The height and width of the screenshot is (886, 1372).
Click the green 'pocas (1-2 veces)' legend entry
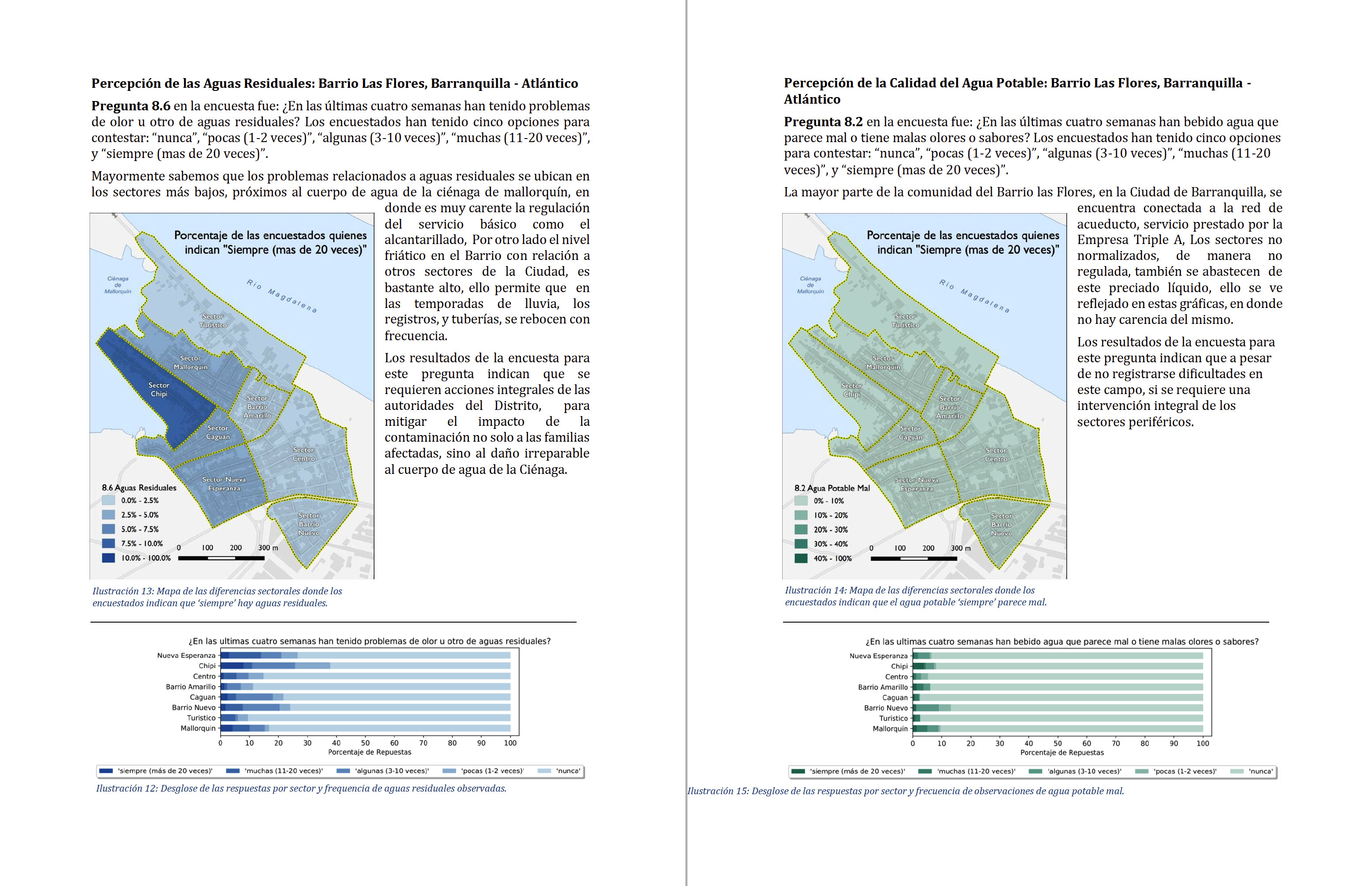point(1176,772)
